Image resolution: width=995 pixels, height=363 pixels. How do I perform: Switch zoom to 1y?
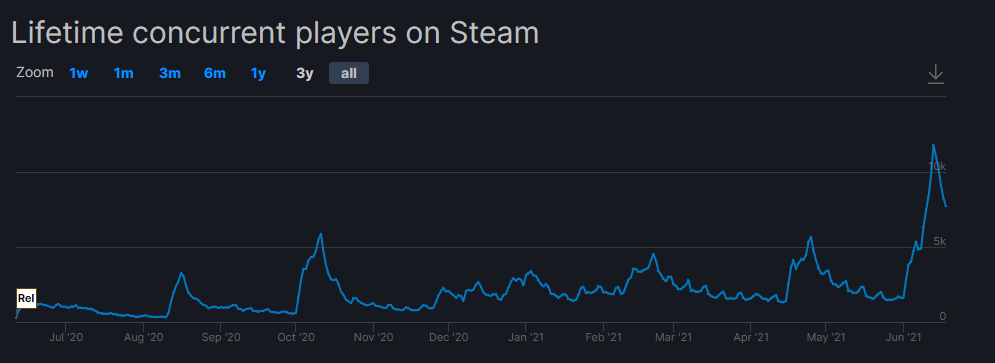click(258, 74)
